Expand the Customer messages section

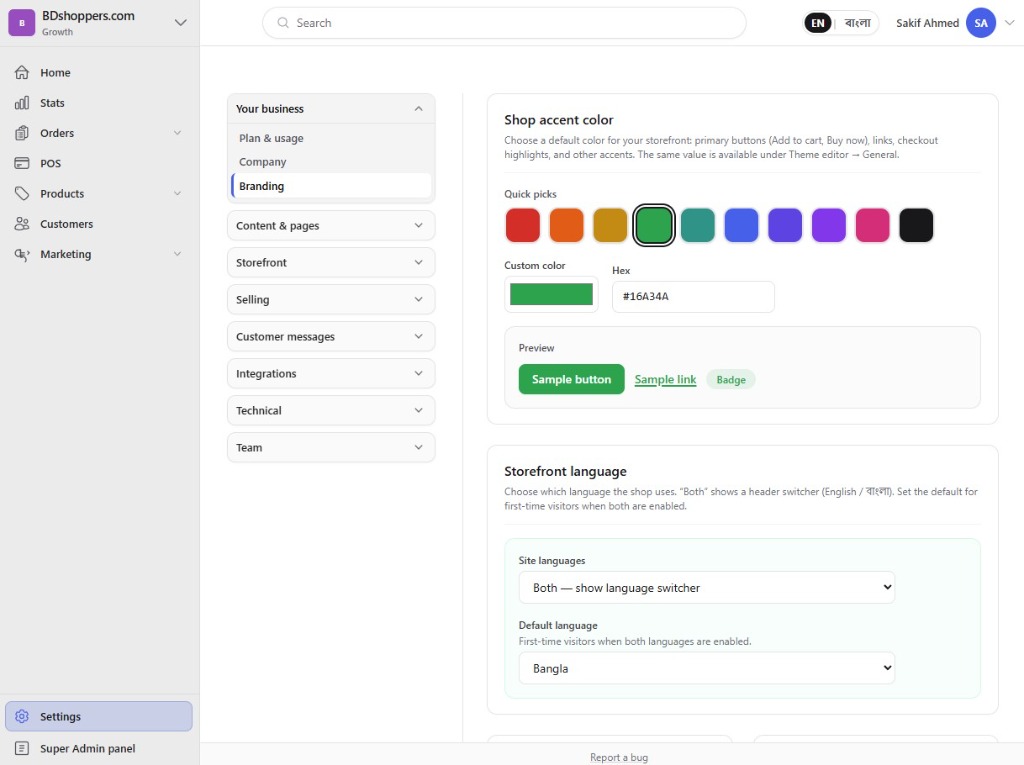point(331,336)
